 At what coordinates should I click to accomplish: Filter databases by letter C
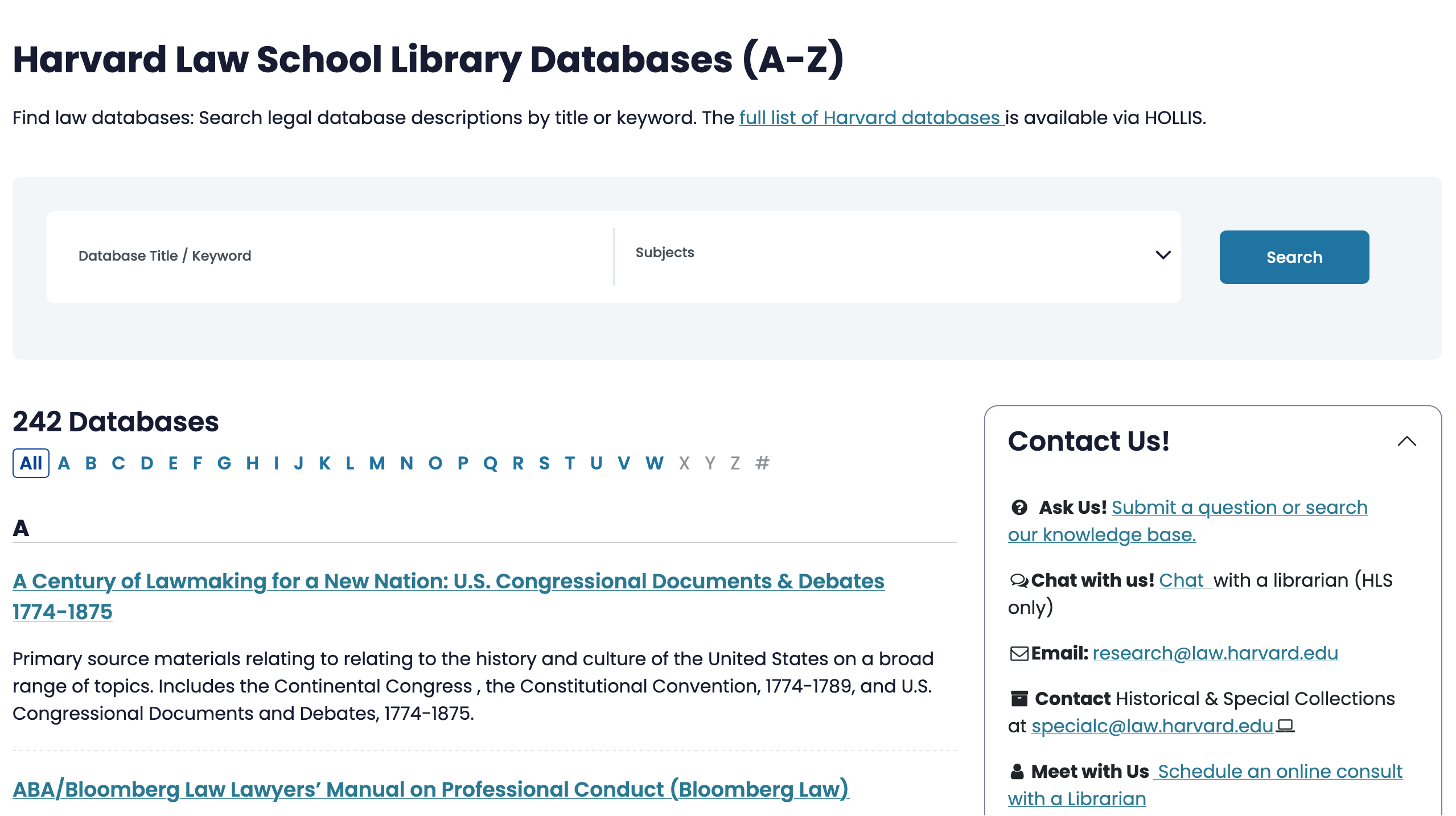point(118,463)
